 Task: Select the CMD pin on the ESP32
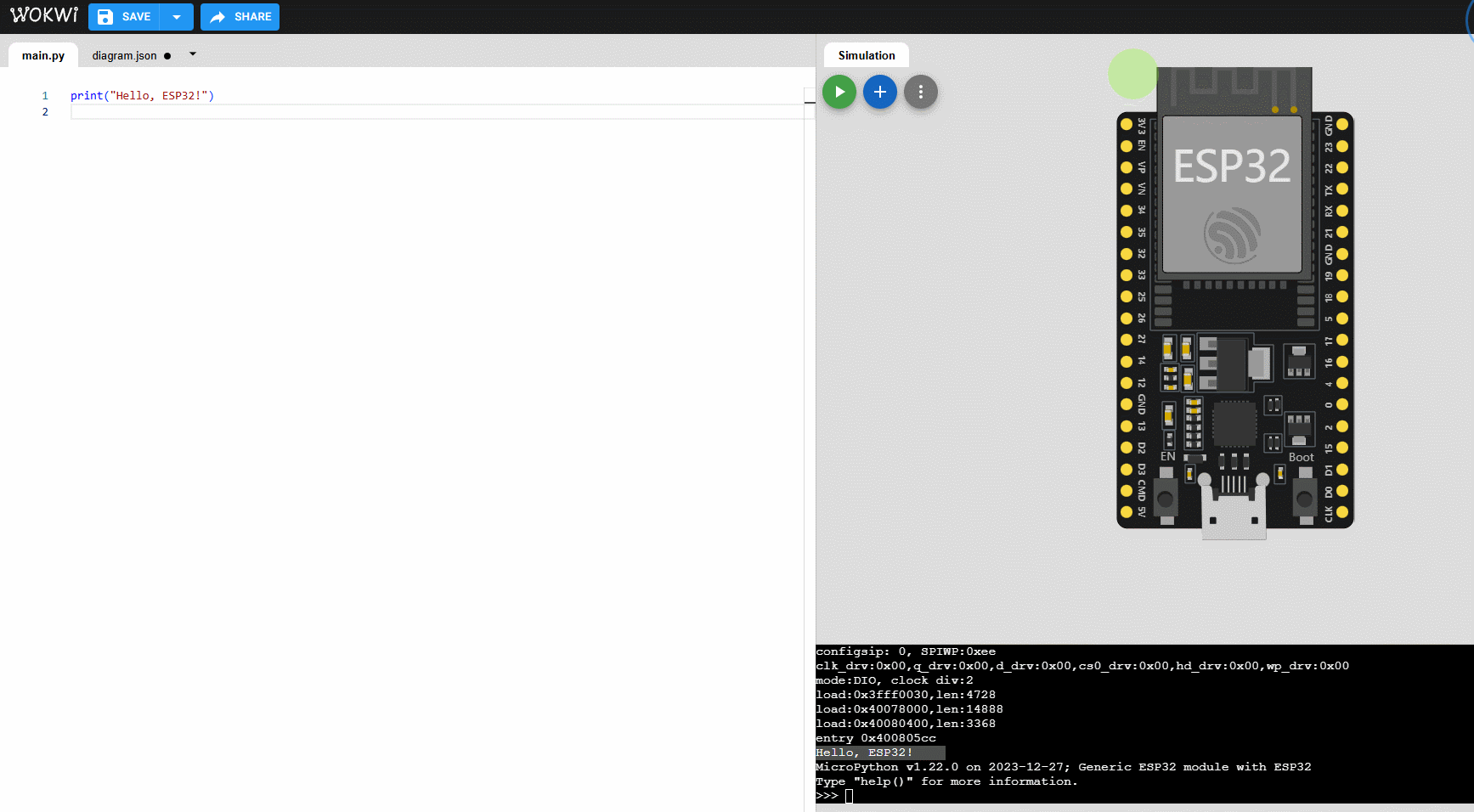click(x=1127, y=491)
